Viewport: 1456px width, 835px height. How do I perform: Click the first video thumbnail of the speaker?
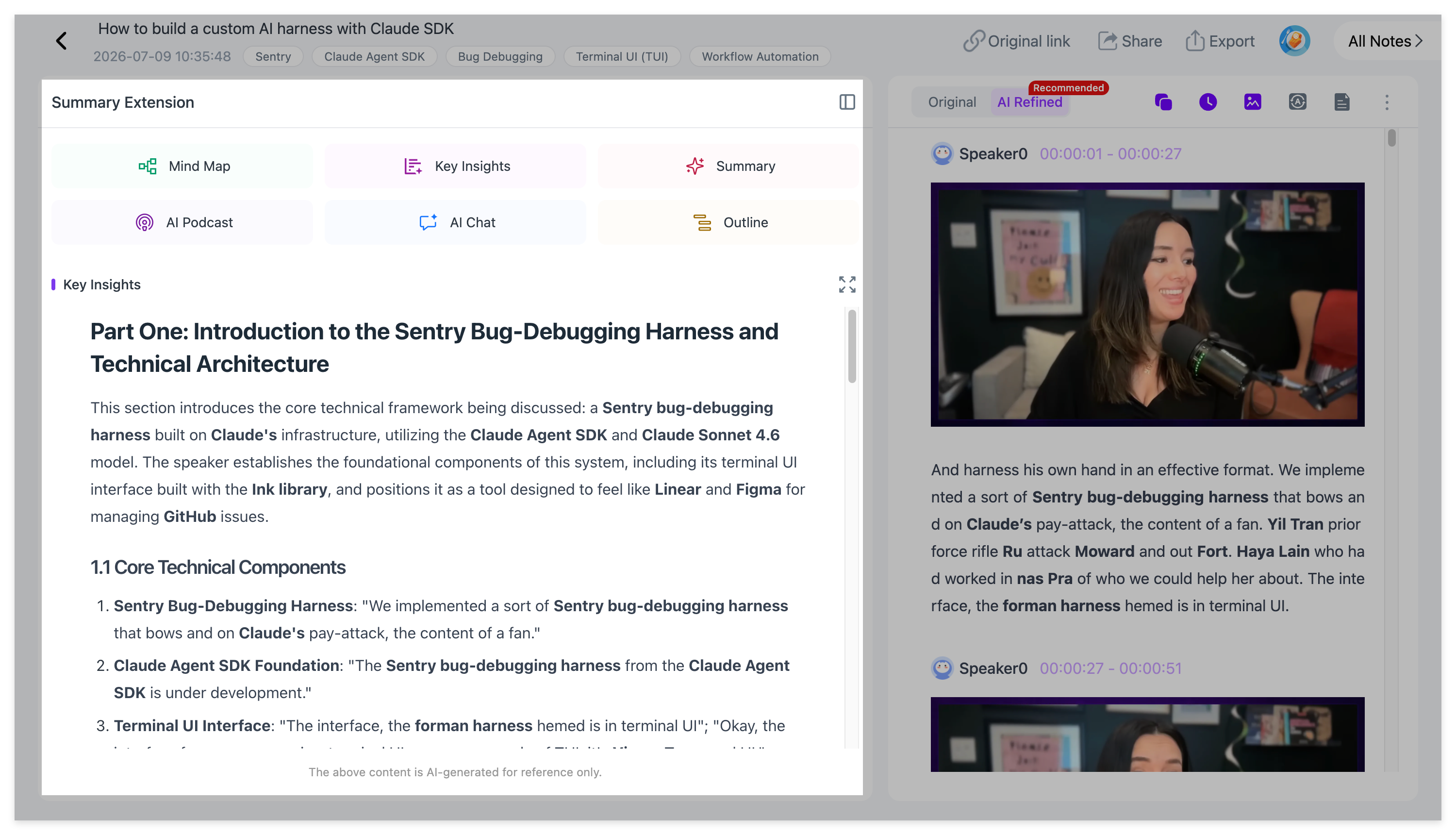coord(1147,304)
